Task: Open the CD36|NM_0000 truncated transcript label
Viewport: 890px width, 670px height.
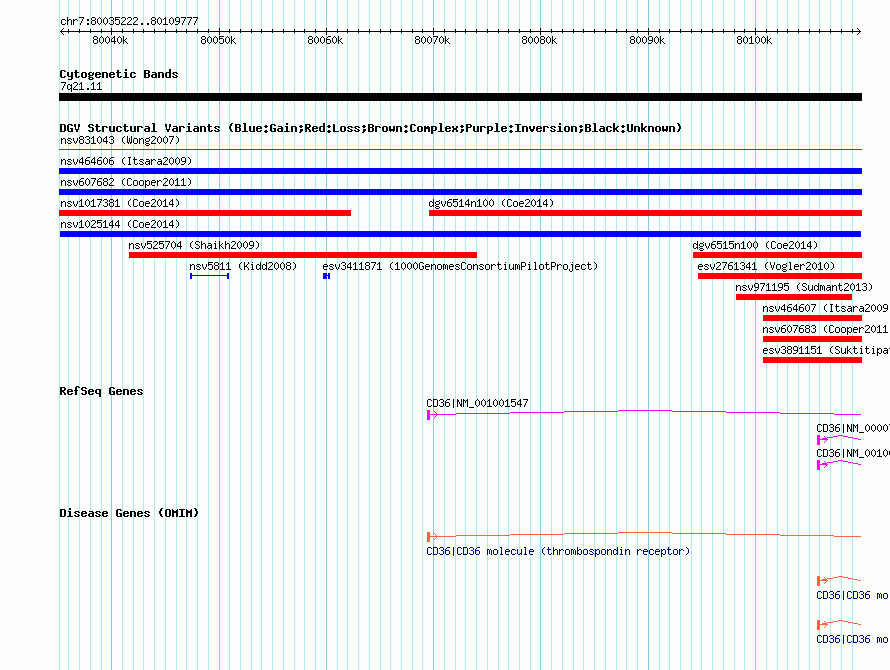Action: pyautogui.click(x=853, y=428)
